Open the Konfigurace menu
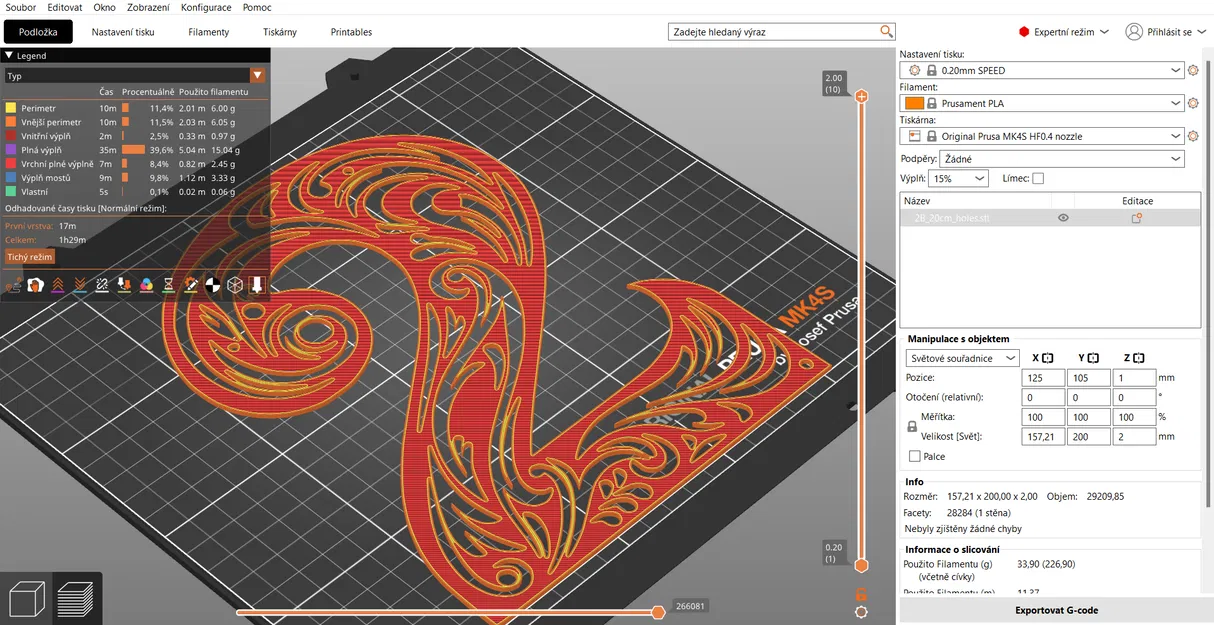 pos(206,7)
